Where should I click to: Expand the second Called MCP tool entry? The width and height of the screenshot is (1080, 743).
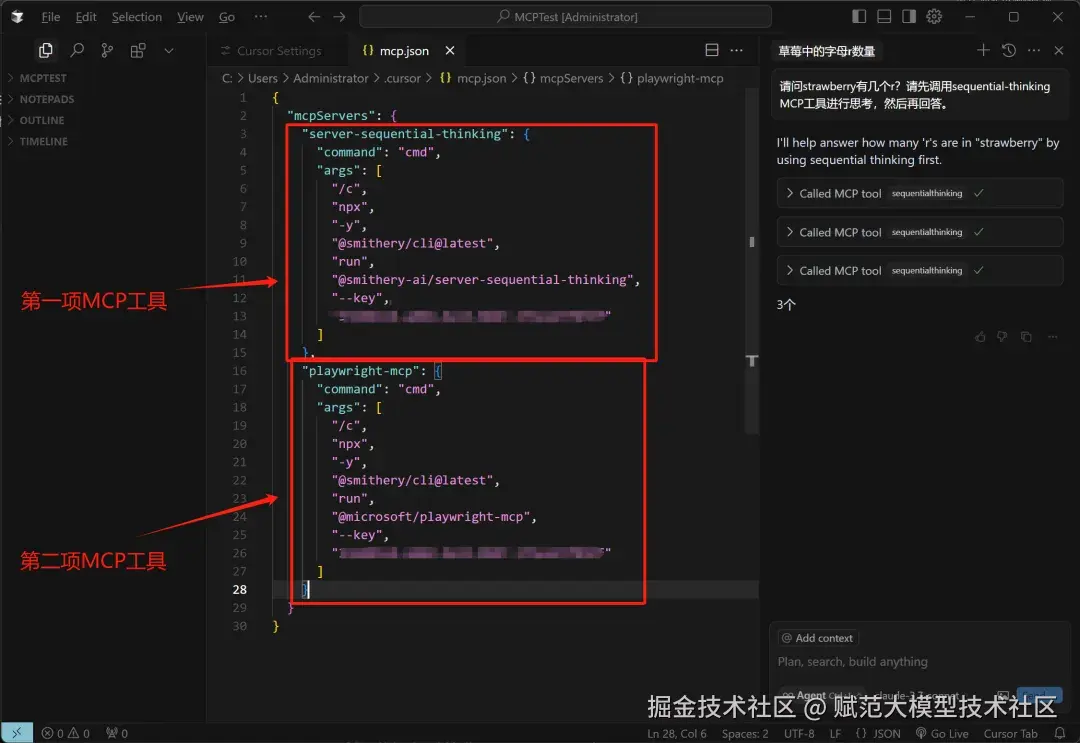click(920, 232)
